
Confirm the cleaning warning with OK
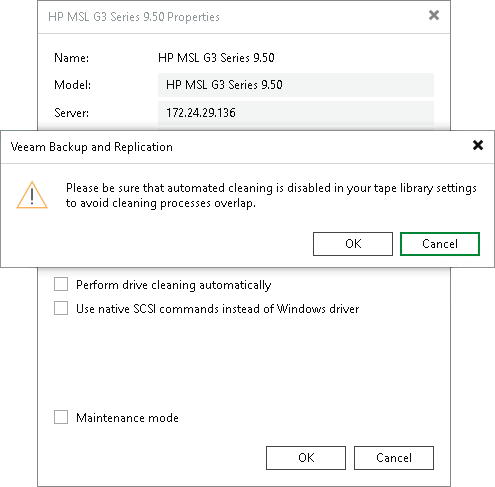click(x=353, y=244)
